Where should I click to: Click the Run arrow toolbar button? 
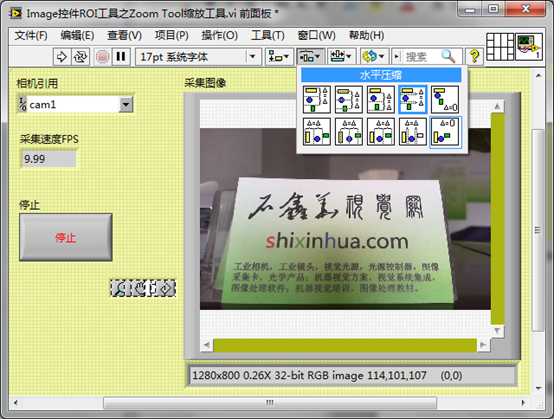(62, 57)
